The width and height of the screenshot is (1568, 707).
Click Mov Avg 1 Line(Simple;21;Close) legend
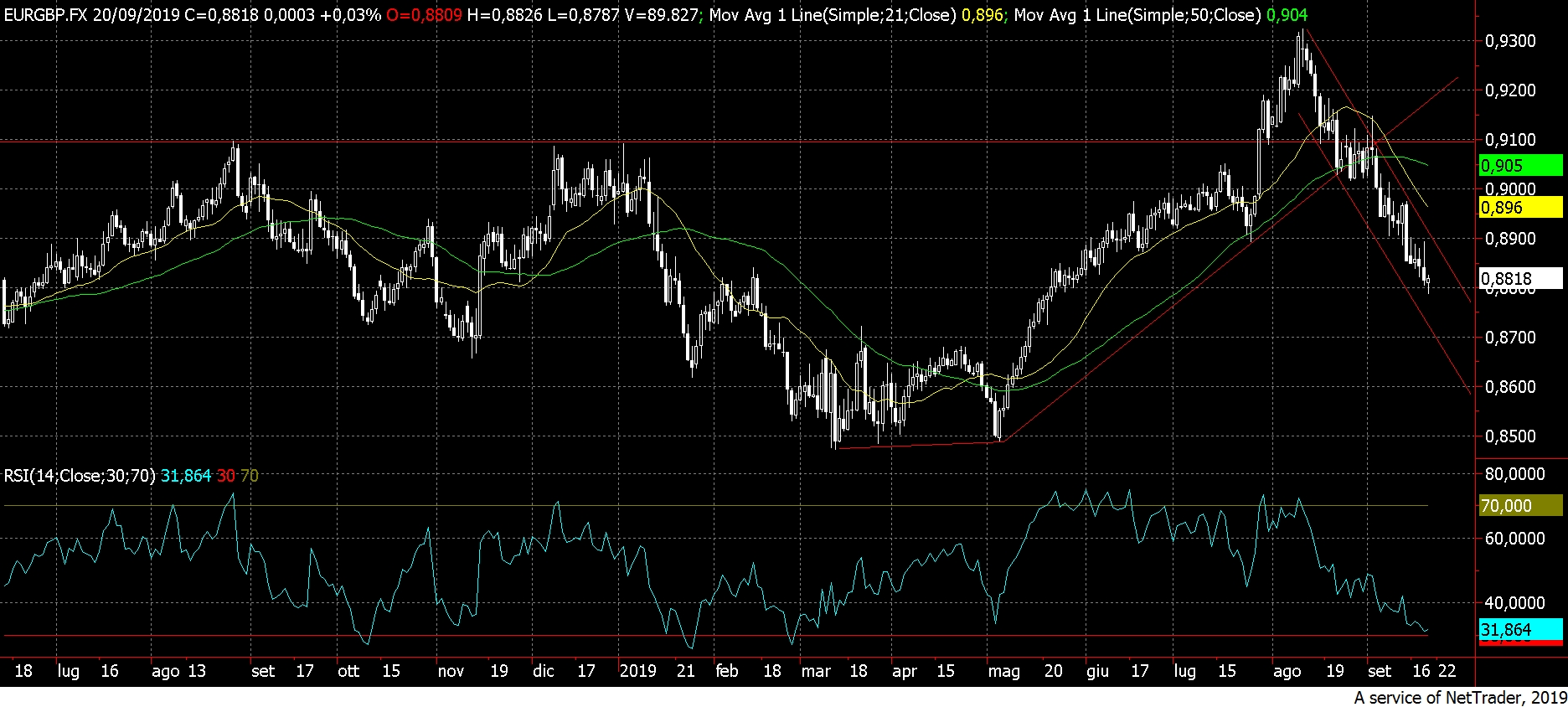click(833, 15)
